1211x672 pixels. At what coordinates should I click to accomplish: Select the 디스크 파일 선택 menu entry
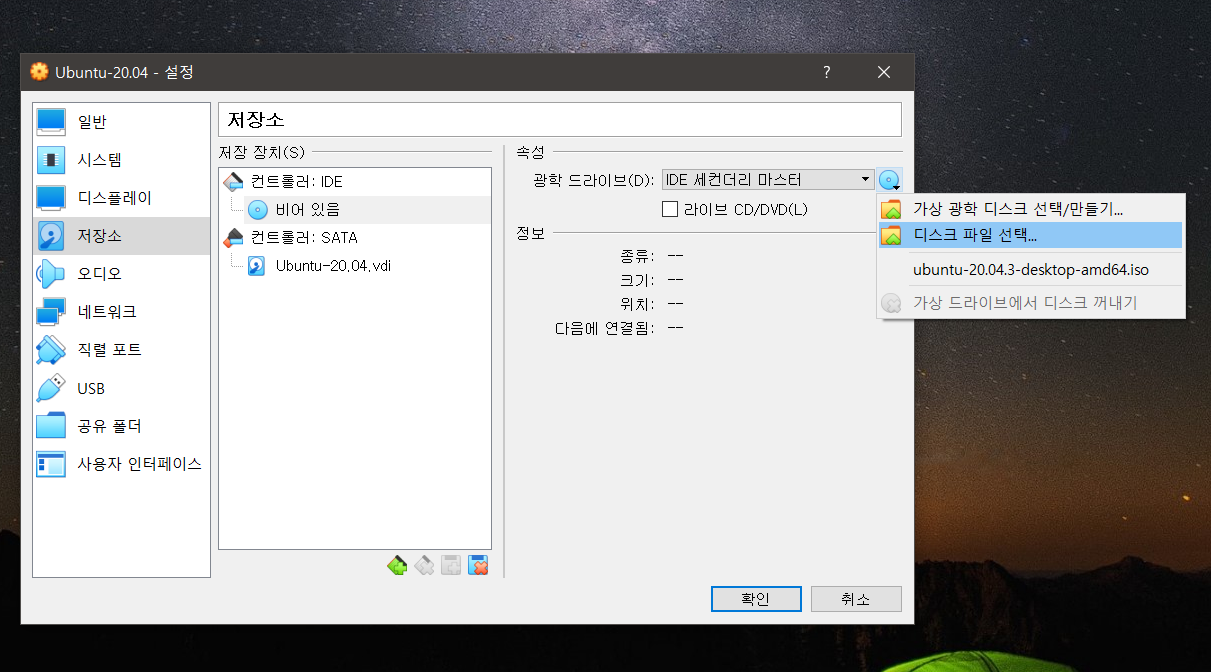pos(974,236)
